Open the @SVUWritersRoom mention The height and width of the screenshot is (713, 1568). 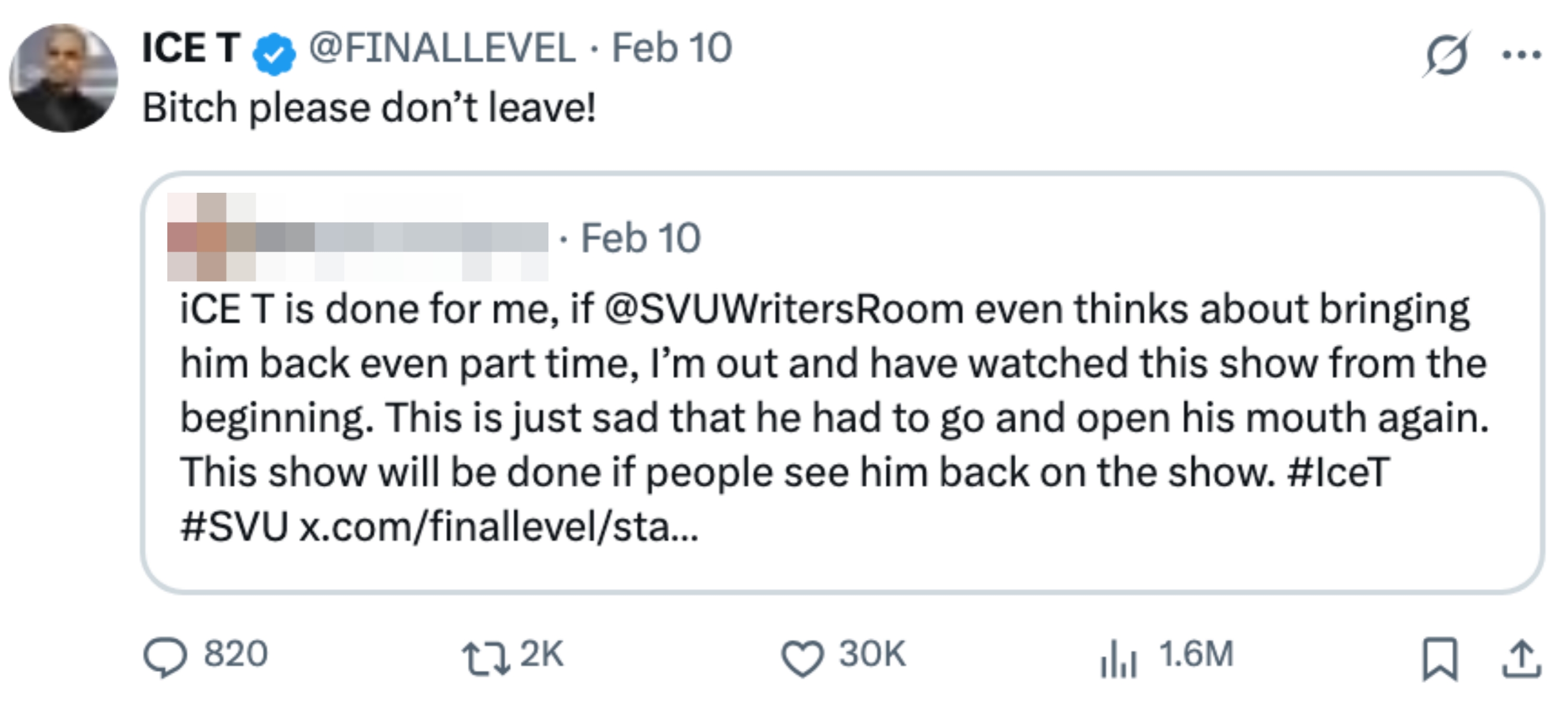784,309
